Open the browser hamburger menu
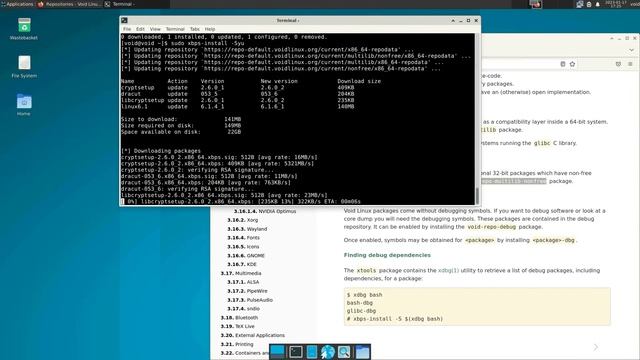Viewport: 640px width, 360px height. [x=630, y=64]
